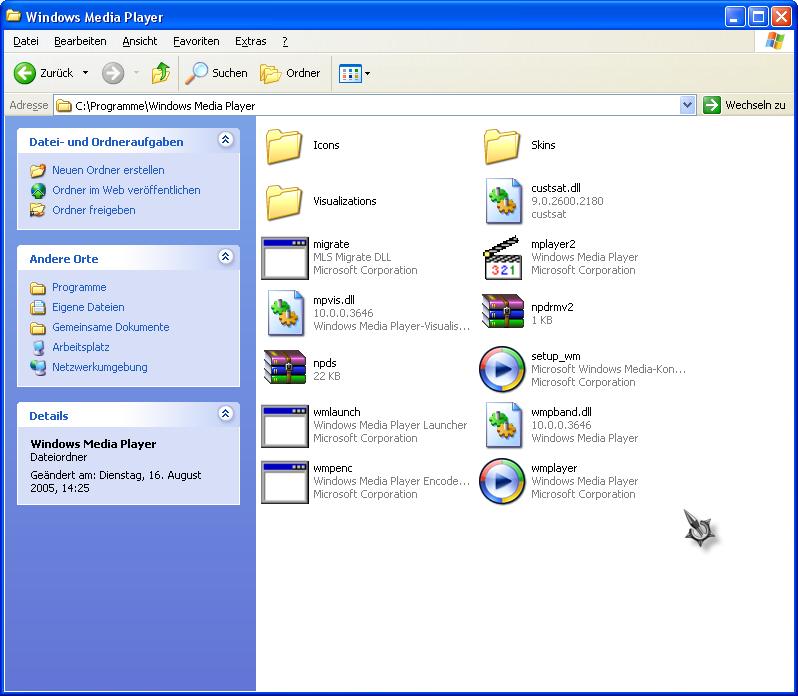Viewport: 798px width, 696px height.
Task: Click the mplayer2 clapperboard icon
Action: pos(502,257)
